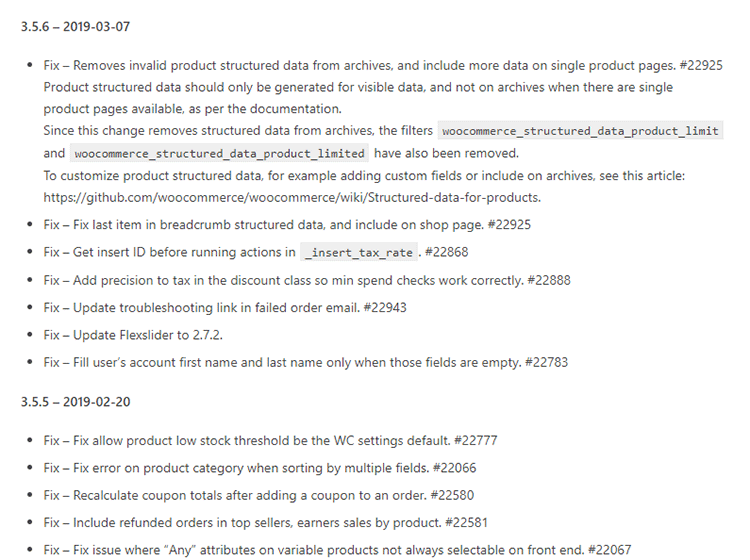750x560 pixels.
Task: Open issue #22943 about failed order email
Action: 385,307
